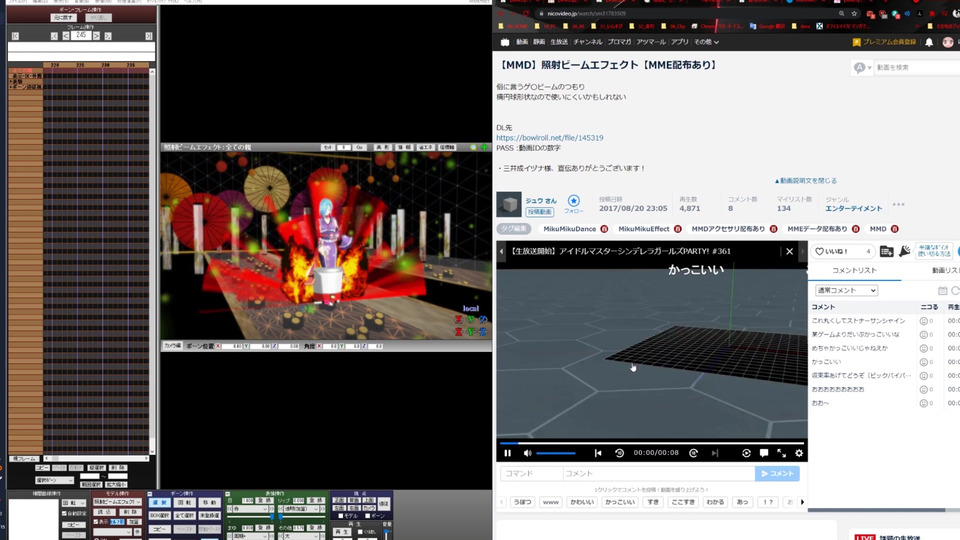Select 通常コメント comment type dropdown
The width and height of the screenshot is (960, 540).
[x=846, y=290]
